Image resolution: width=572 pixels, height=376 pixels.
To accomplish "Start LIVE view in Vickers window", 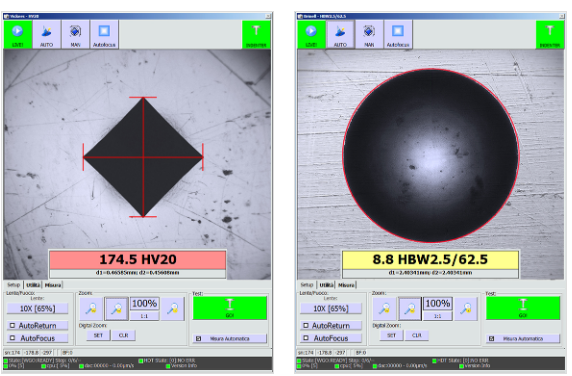I will click(18, 35).
